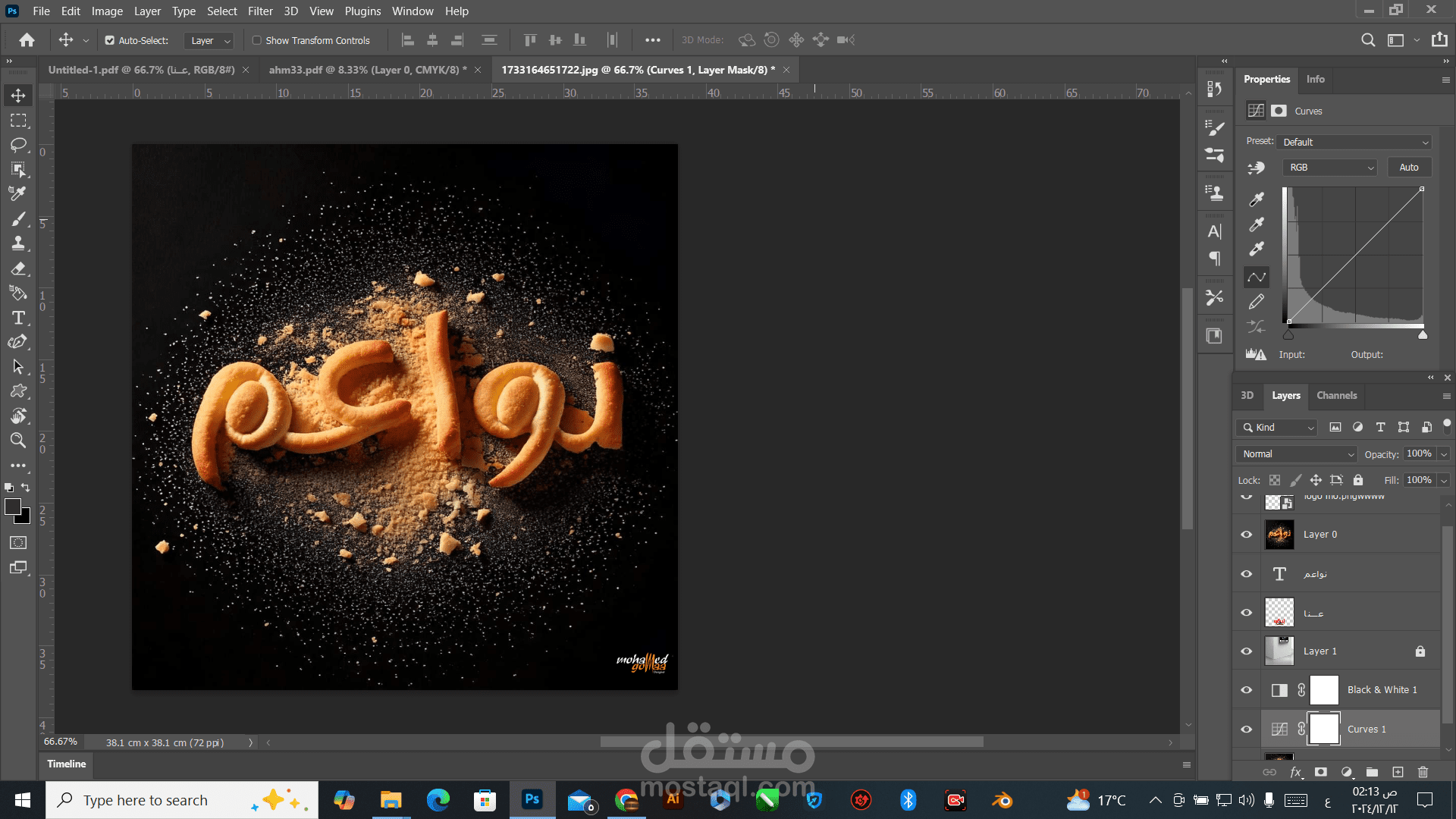The height and width of the screenshot is (819, 1456).
Task: Open the Normal blend mode dropdown
Action: (1297, 454)
